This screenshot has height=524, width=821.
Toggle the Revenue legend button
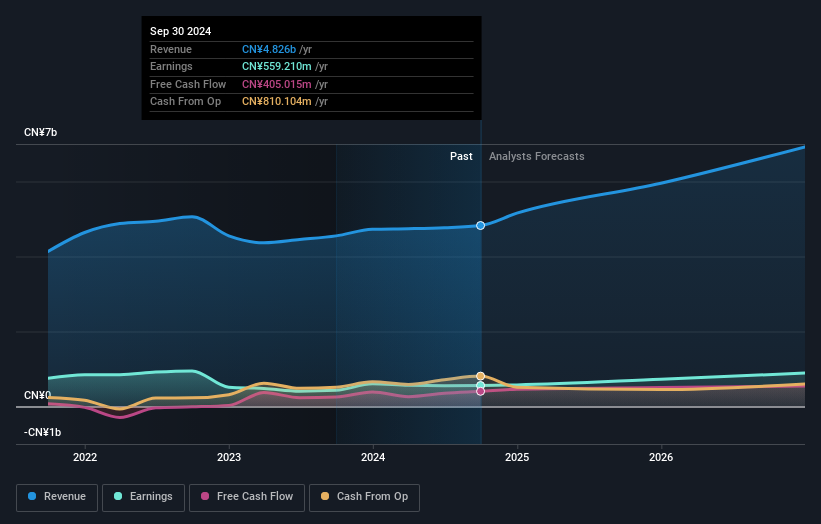point(57,497)
